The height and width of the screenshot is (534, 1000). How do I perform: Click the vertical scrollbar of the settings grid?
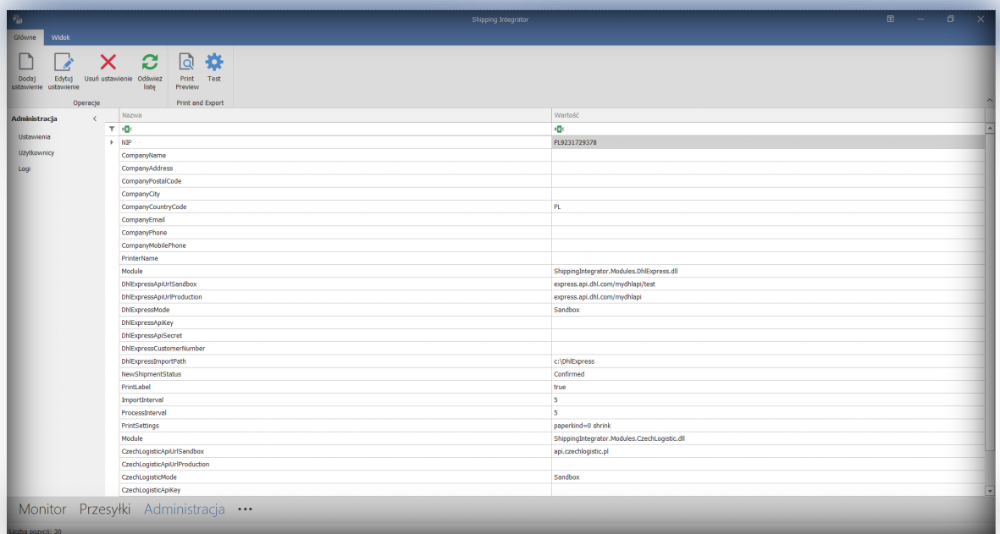[990, 300]
